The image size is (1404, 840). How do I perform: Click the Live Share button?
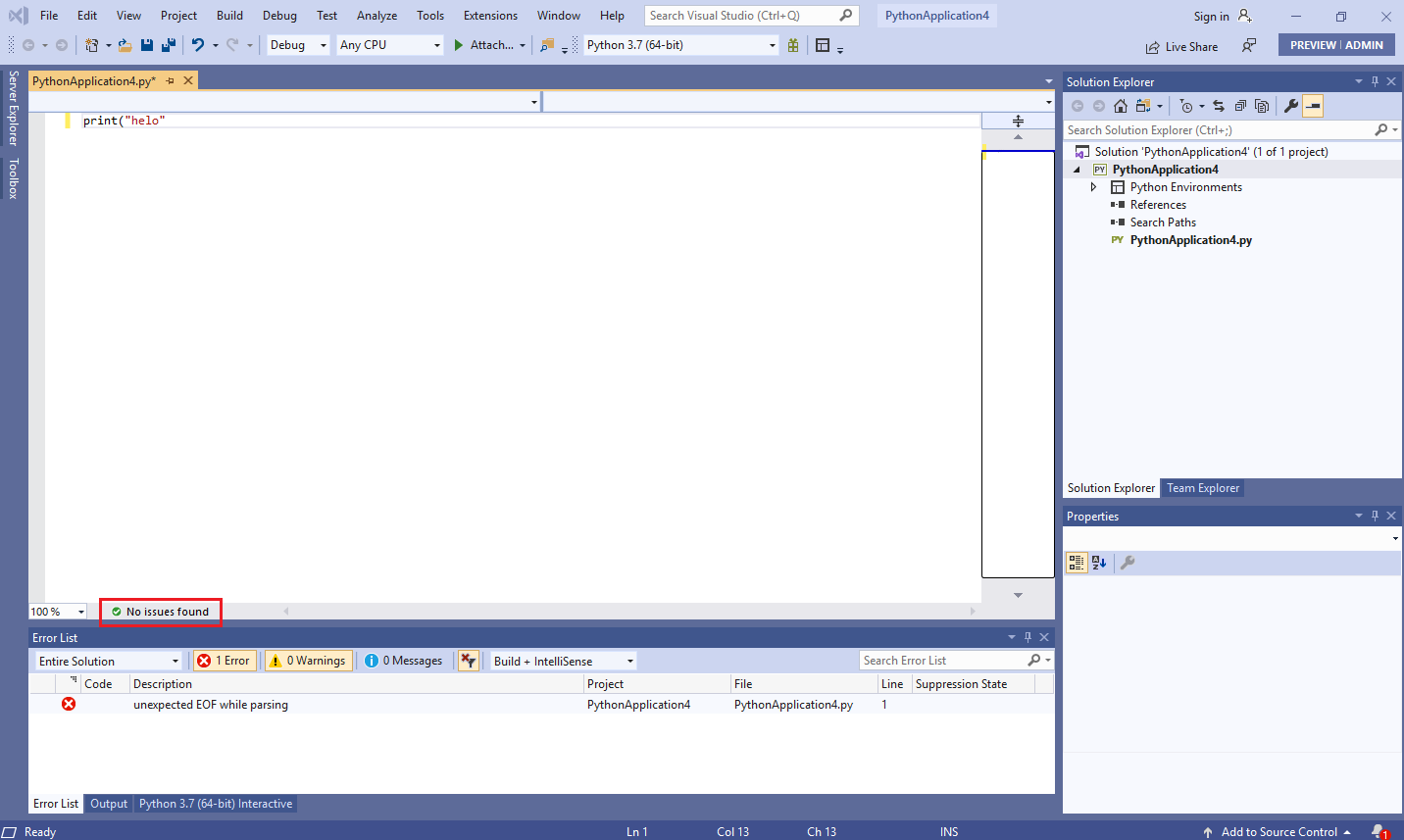[1181, 46]
